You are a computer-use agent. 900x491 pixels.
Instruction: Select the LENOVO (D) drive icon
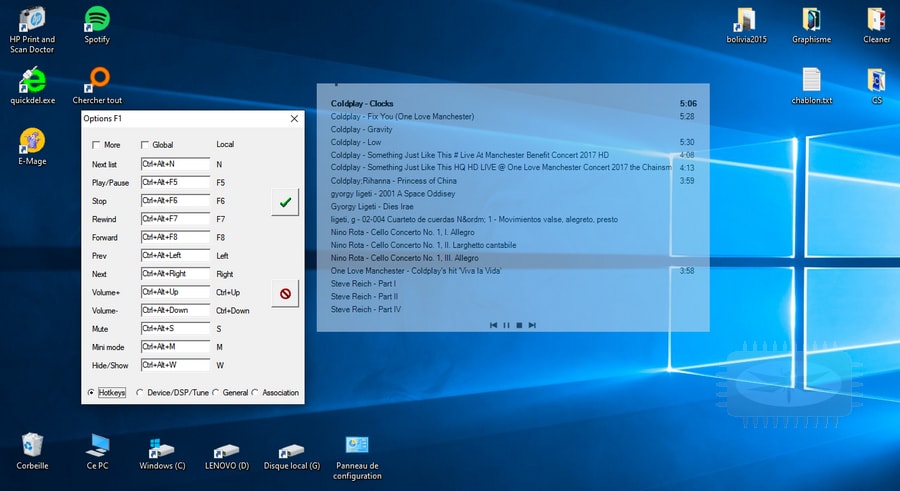pyautogui.click(x=227, y=455)
